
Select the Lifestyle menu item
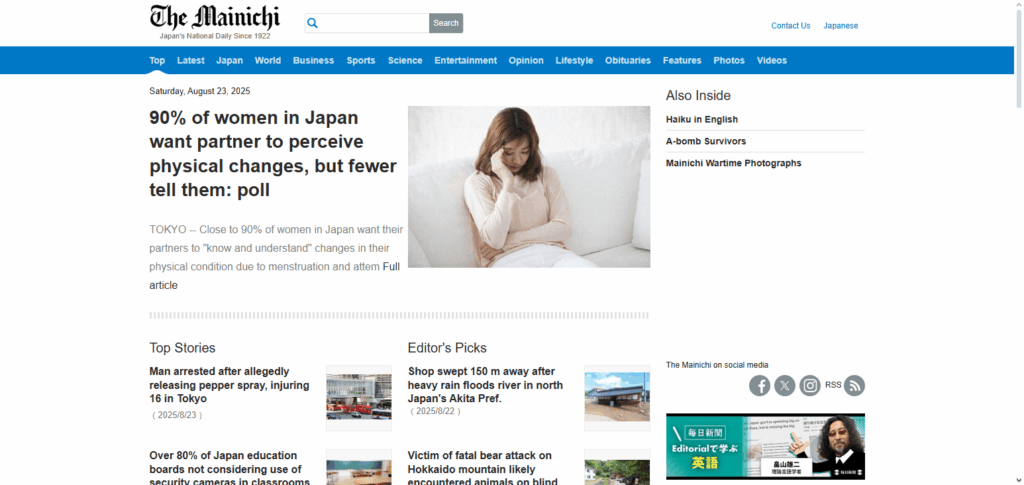click(575, 60)
